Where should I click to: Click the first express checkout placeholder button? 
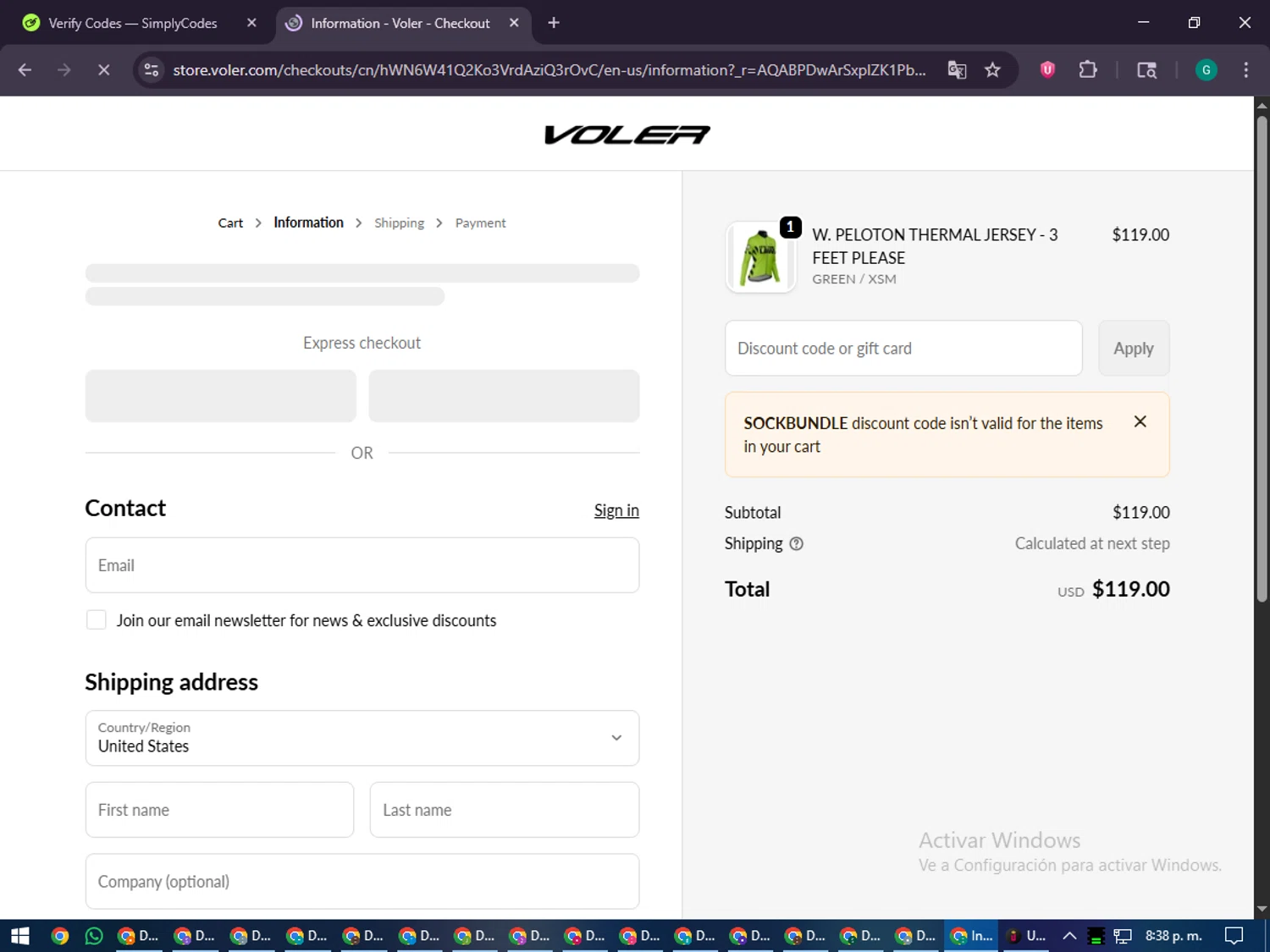220,395
